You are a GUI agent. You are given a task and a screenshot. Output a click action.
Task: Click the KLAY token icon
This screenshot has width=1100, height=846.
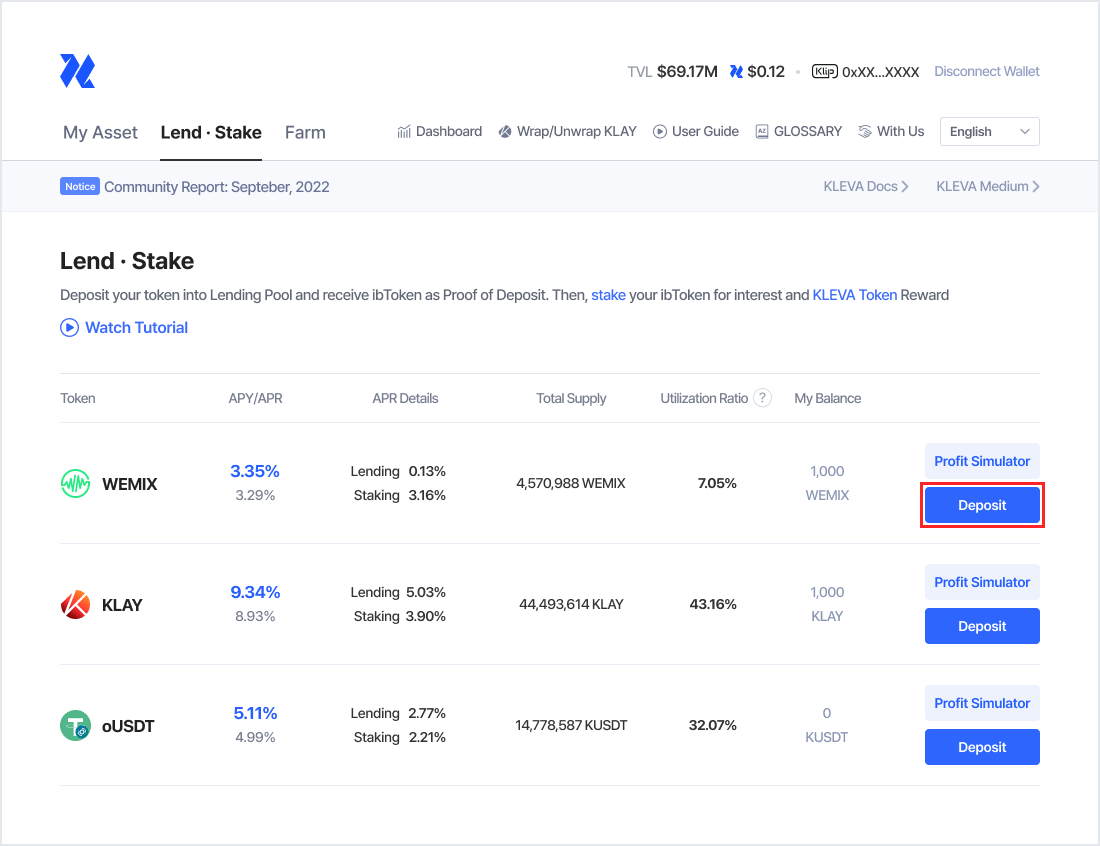click(x=76, y=605)
